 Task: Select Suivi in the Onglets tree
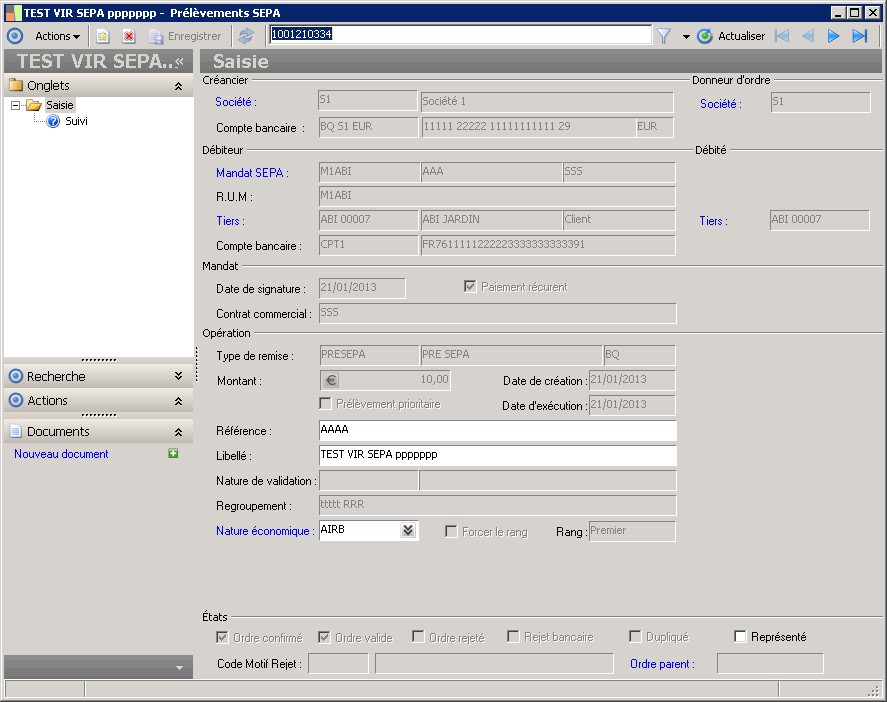pos(76,121)
